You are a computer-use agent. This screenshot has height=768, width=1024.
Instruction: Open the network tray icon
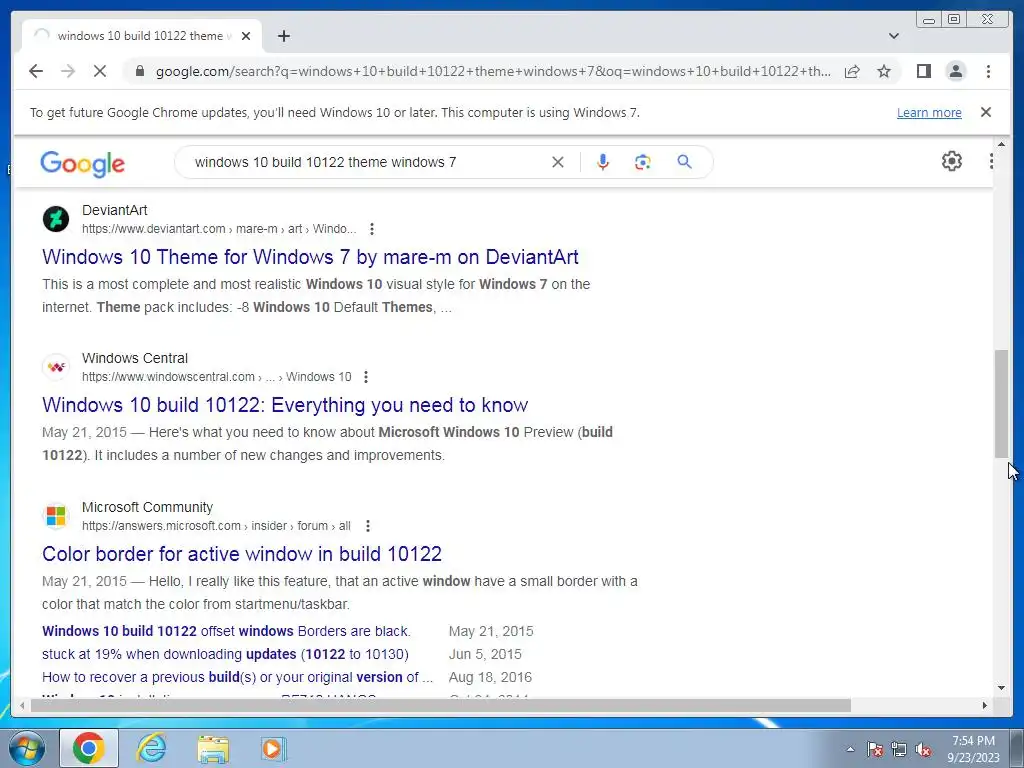[x=899, y=750]
